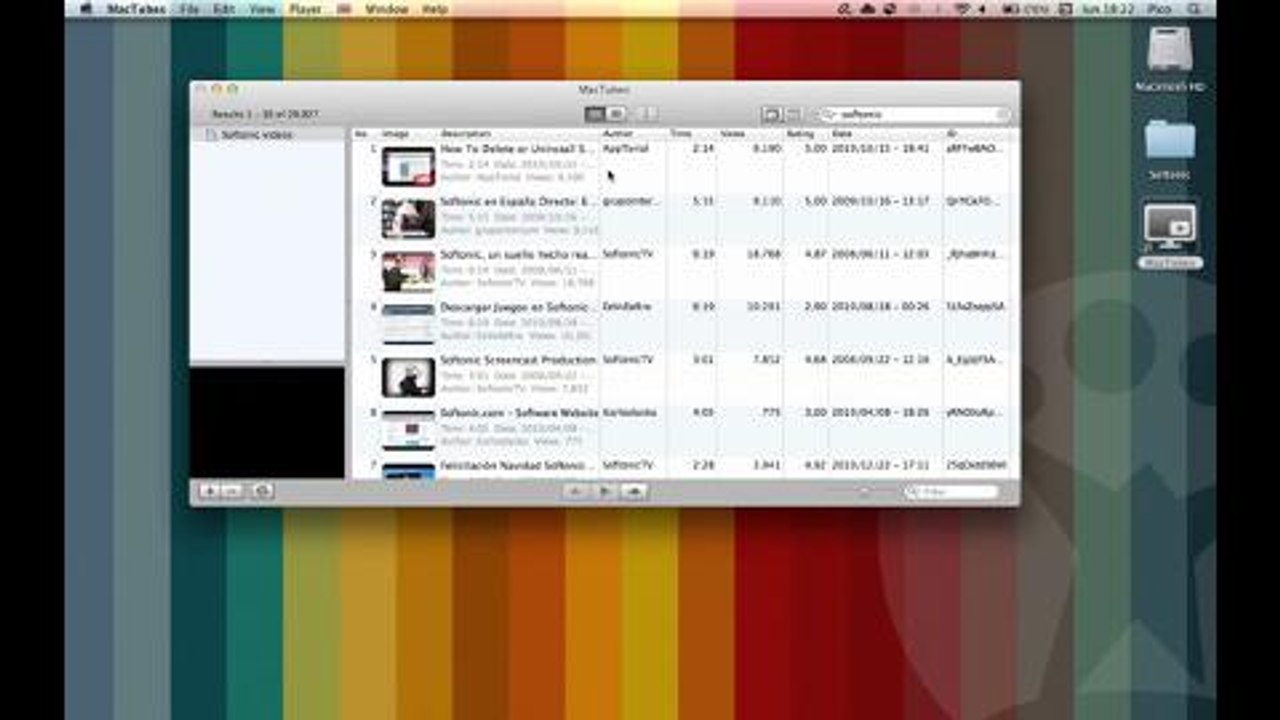Click thumbnail of Softonic Screencast Production video
Screen dimensions: 1280x720
click(x=408, y=377)
